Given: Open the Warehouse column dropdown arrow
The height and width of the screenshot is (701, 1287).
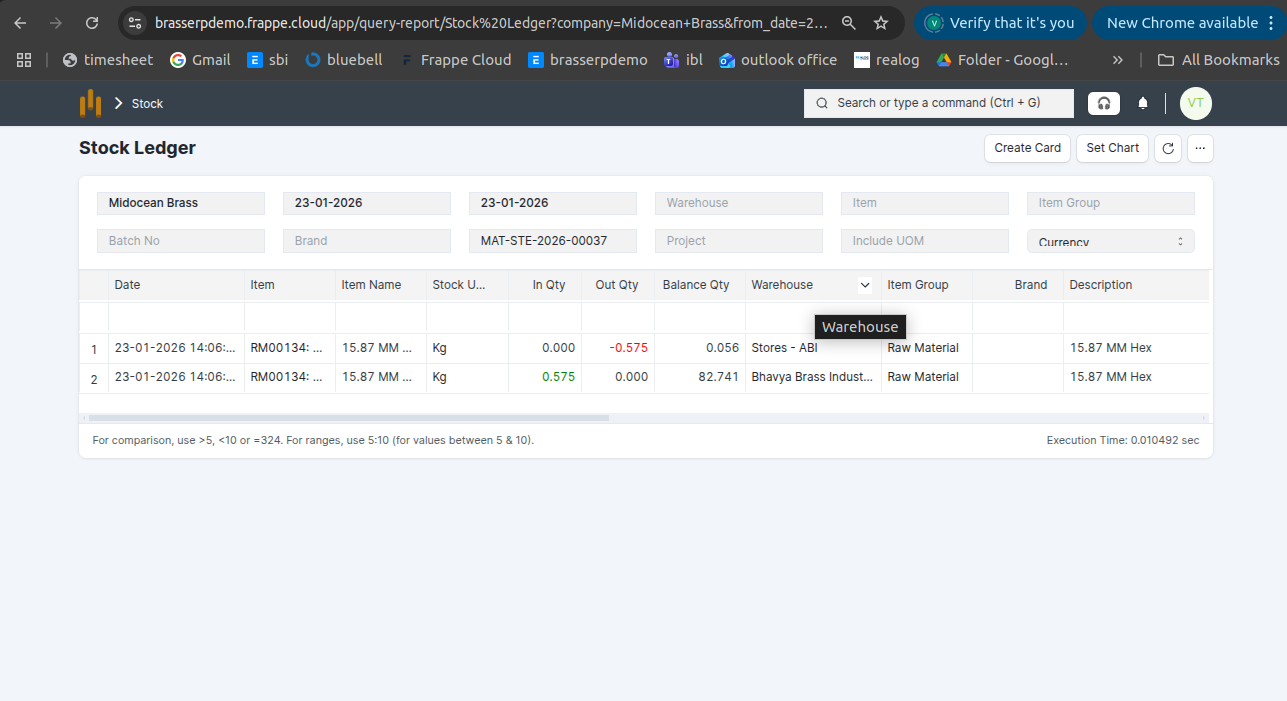Looking at the screenshot, I should pyautogui.click(x=865, y=285).
